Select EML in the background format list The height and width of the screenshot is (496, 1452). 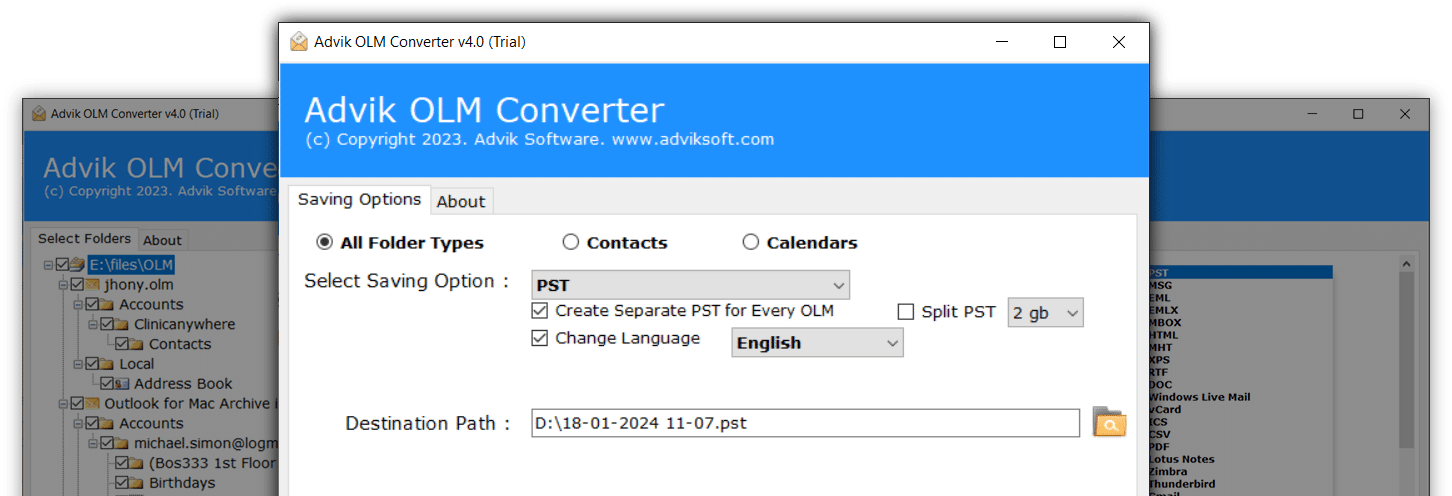pos(1160,297)
